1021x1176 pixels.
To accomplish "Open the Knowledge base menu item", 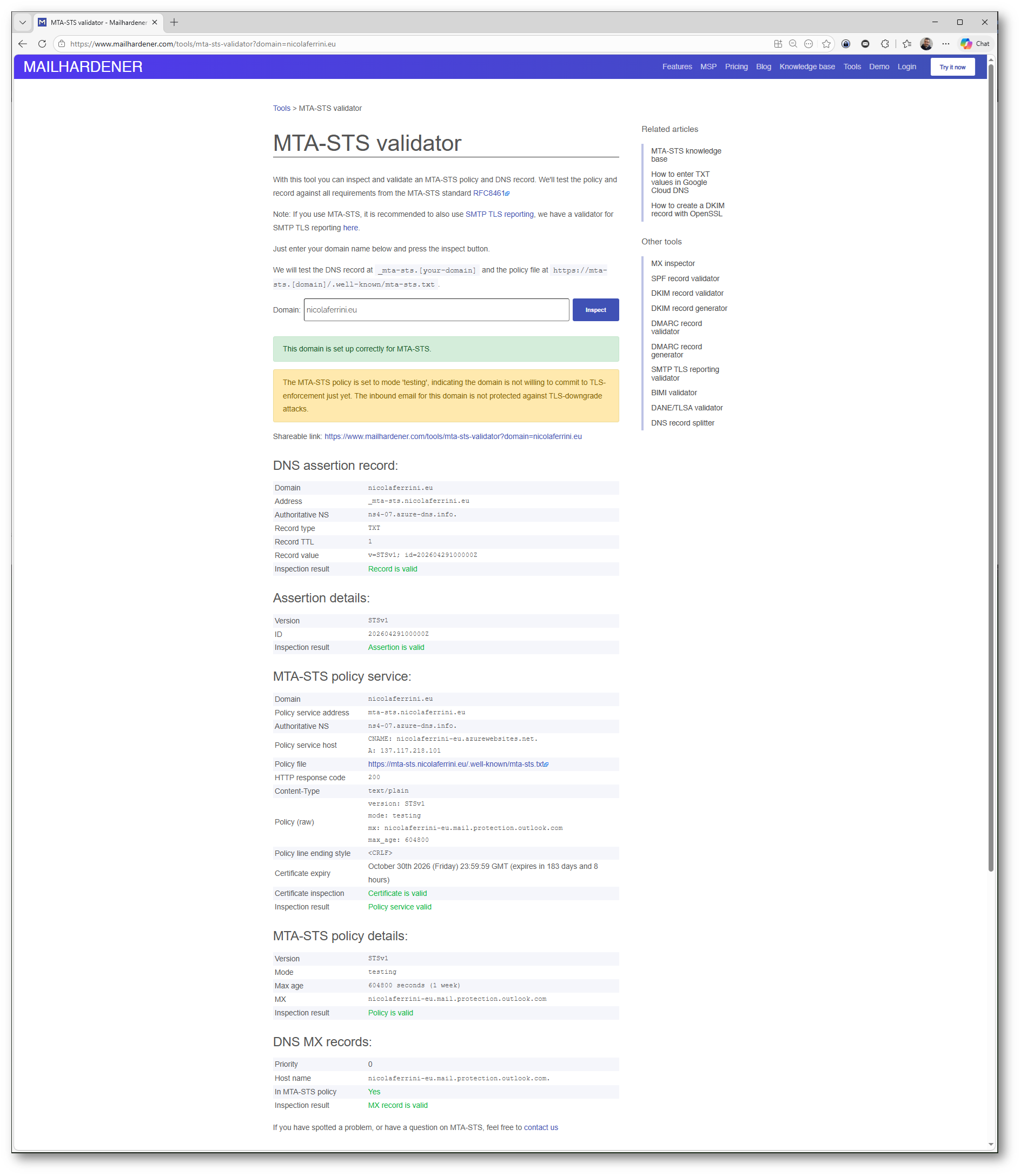I will pos(807,67).
